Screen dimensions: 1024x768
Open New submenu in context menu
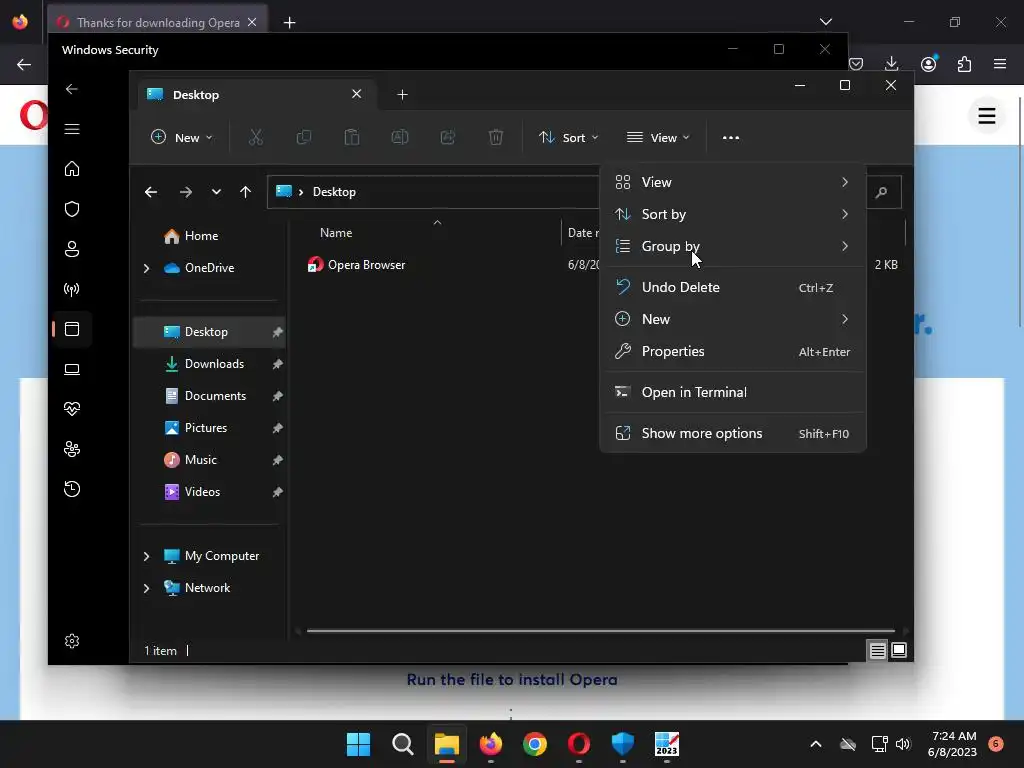[x=733, y=319]
